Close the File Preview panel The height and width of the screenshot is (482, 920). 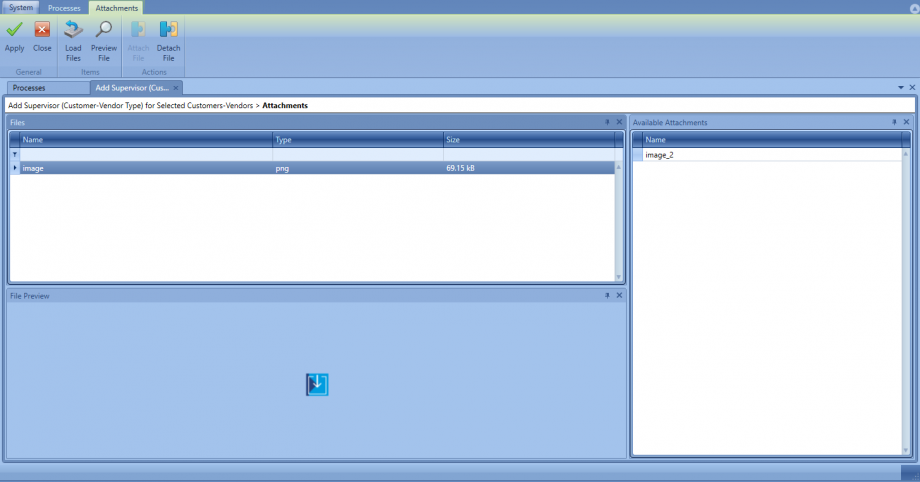click(x=619, y=295)
